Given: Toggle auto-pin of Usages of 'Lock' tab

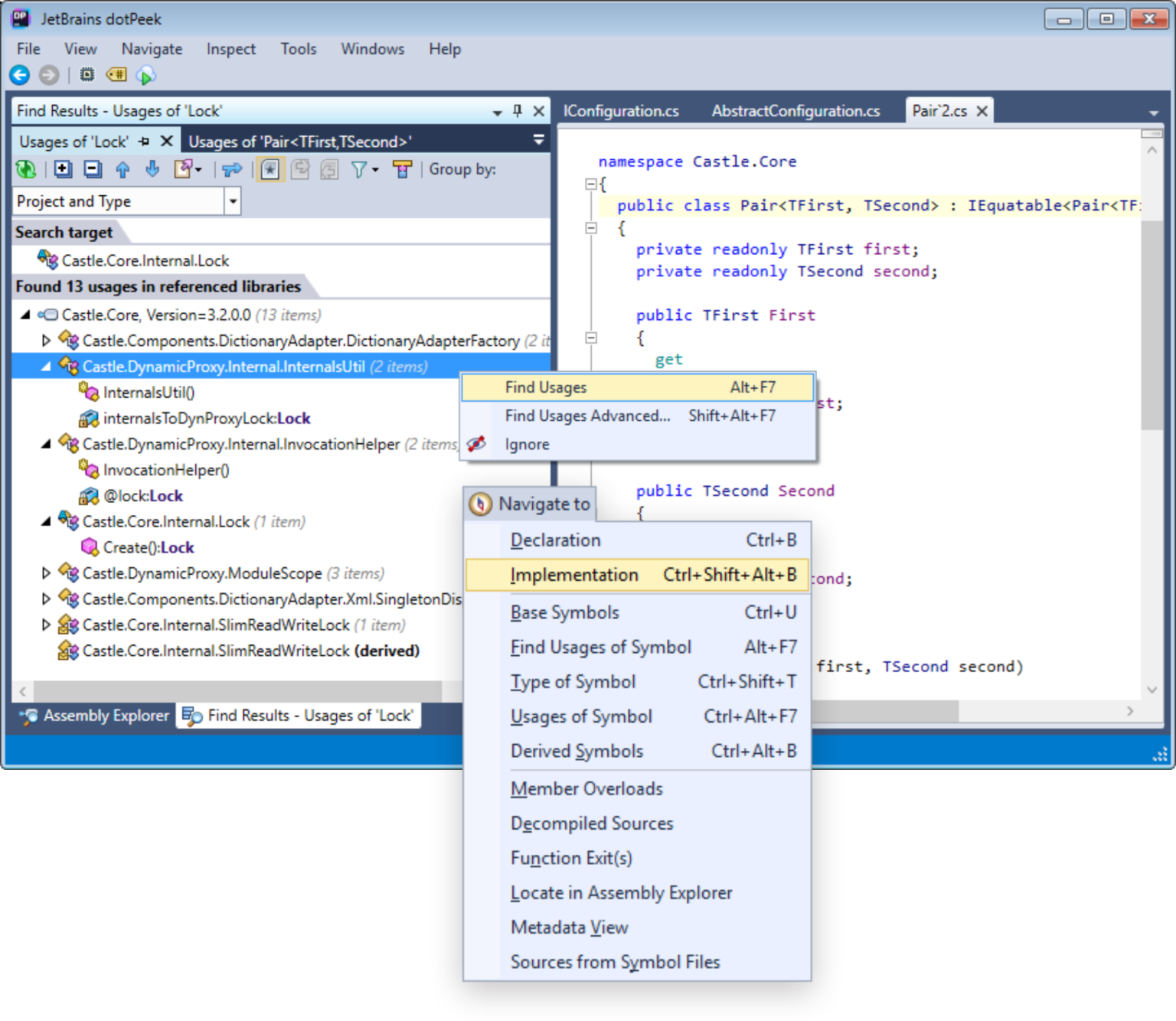Looking at the screenshot, I should point(144,141).
